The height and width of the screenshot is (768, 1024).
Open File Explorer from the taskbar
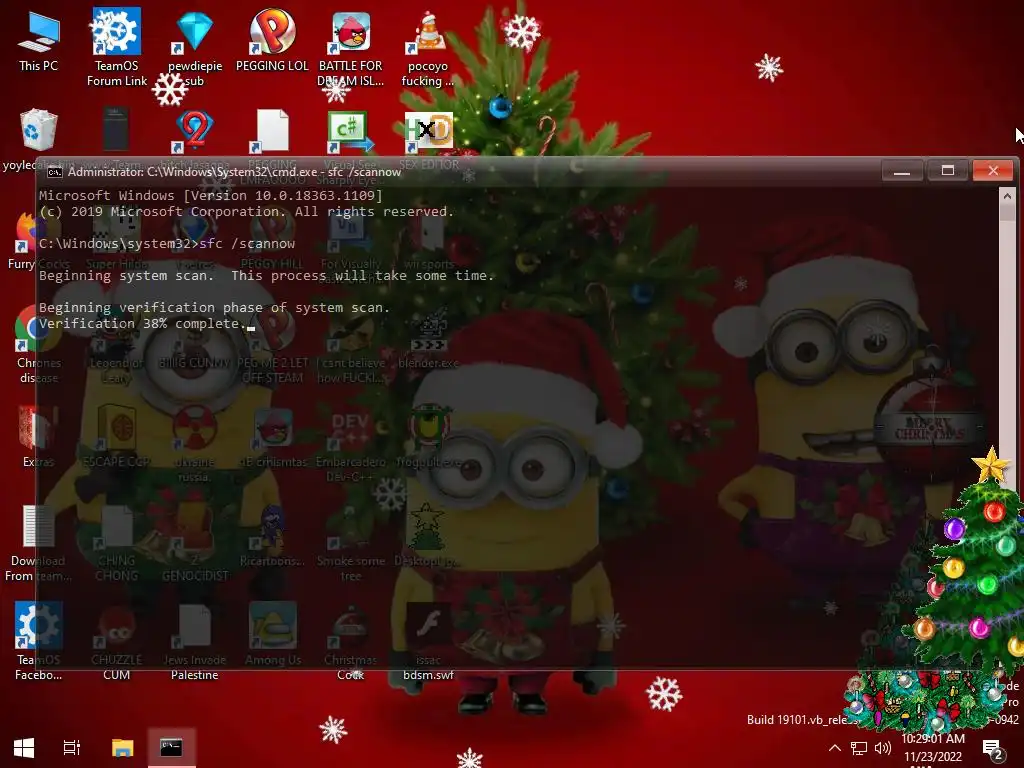click(x=122, y=747)
